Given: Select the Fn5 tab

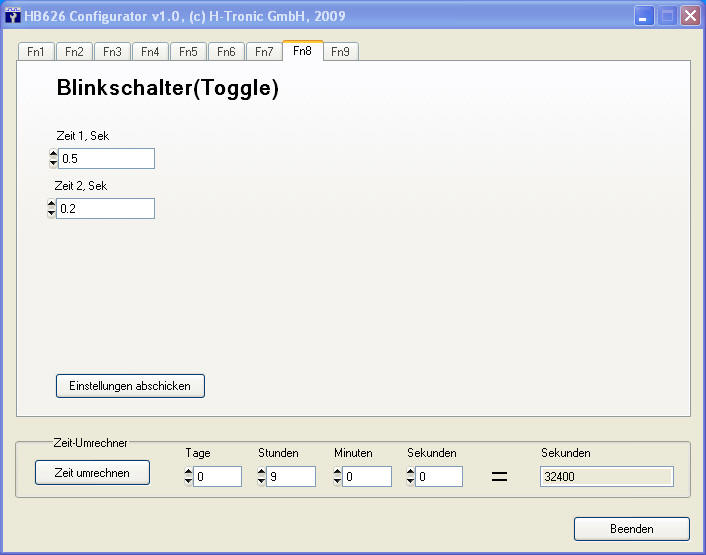Looking at the screenshot, I should pos(188,52).
